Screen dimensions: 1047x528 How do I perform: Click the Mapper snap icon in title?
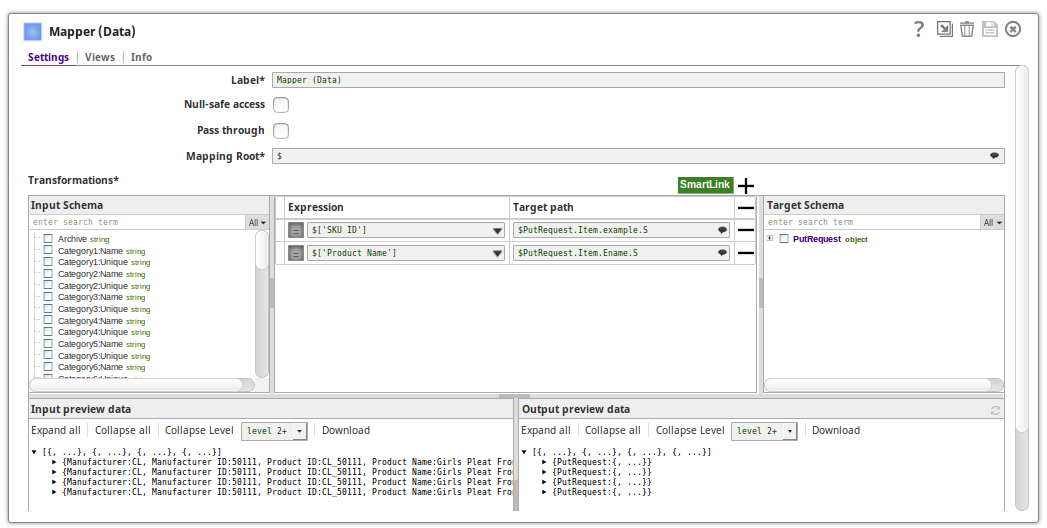pyautogui.click(x=33, y=31)
